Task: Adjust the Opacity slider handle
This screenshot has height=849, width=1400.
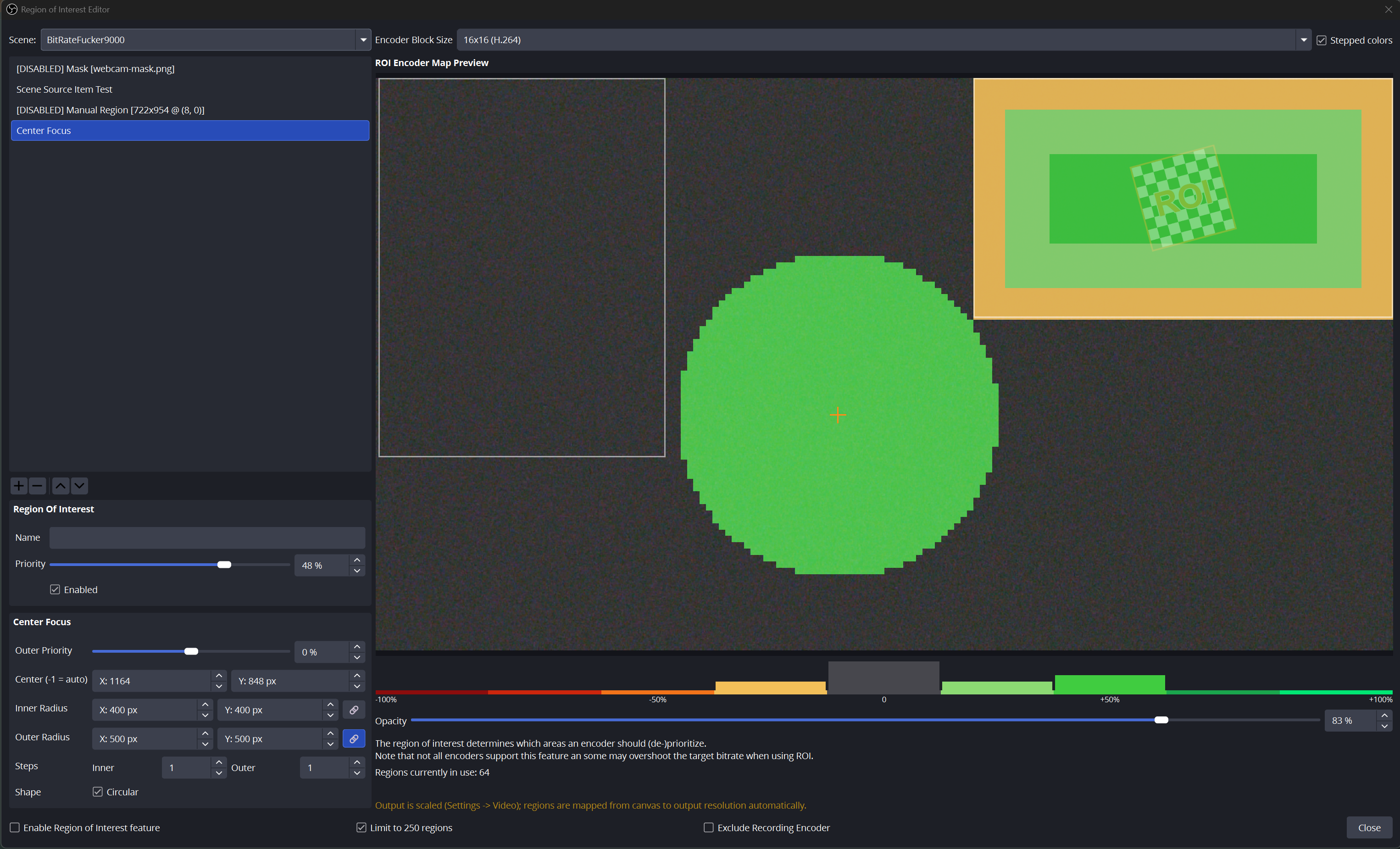Action: [1161, 720]
